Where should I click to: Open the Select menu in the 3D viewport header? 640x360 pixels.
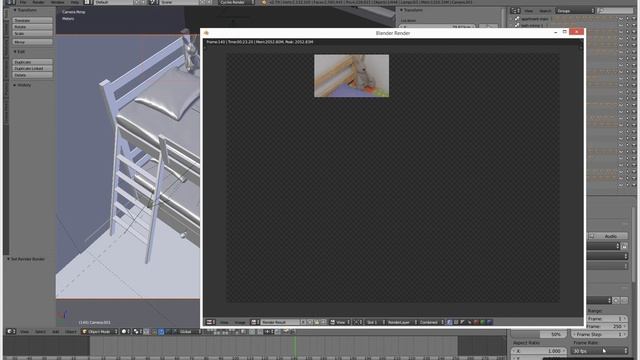coord(40,331)
